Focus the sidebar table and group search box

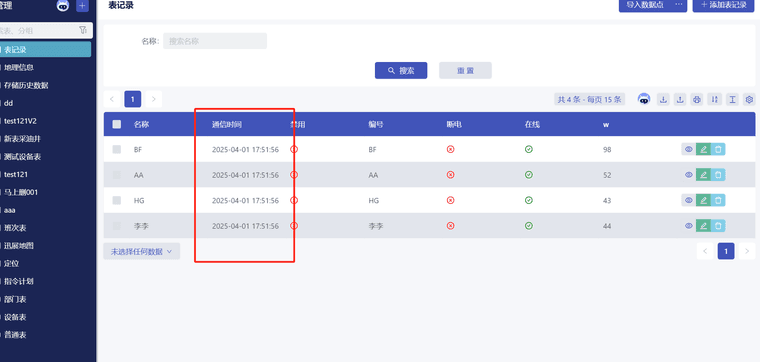pos(45,31)
